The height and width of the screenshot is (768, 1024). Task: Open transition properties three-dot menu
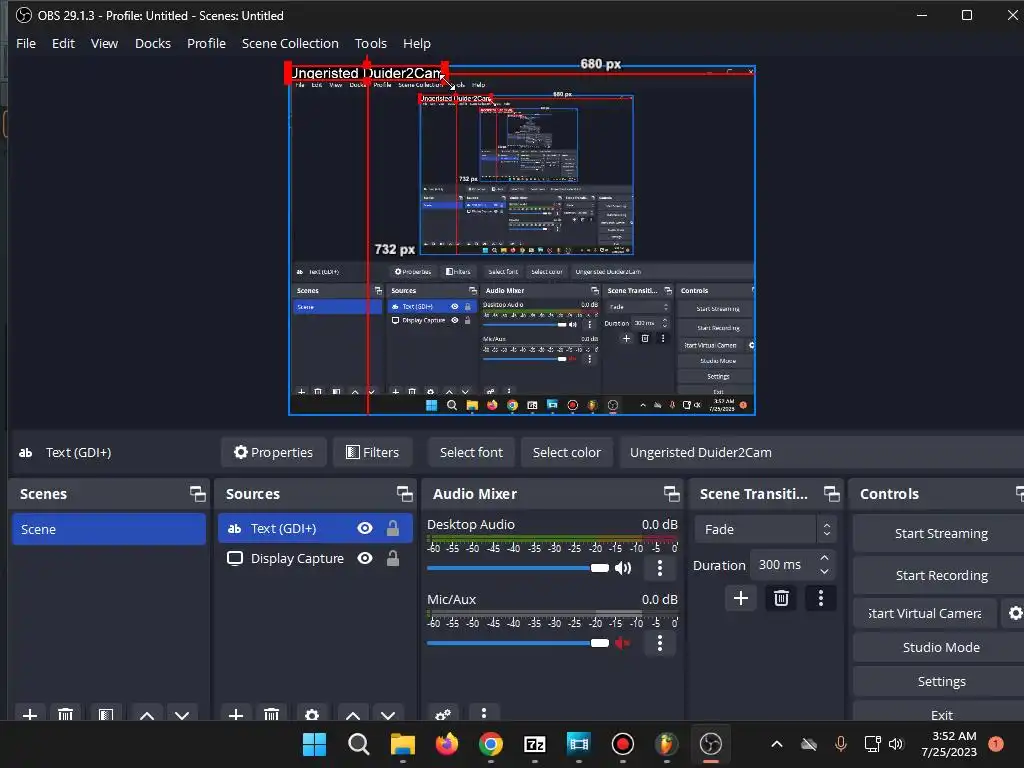pyautogui.click(x=821, y=598)
